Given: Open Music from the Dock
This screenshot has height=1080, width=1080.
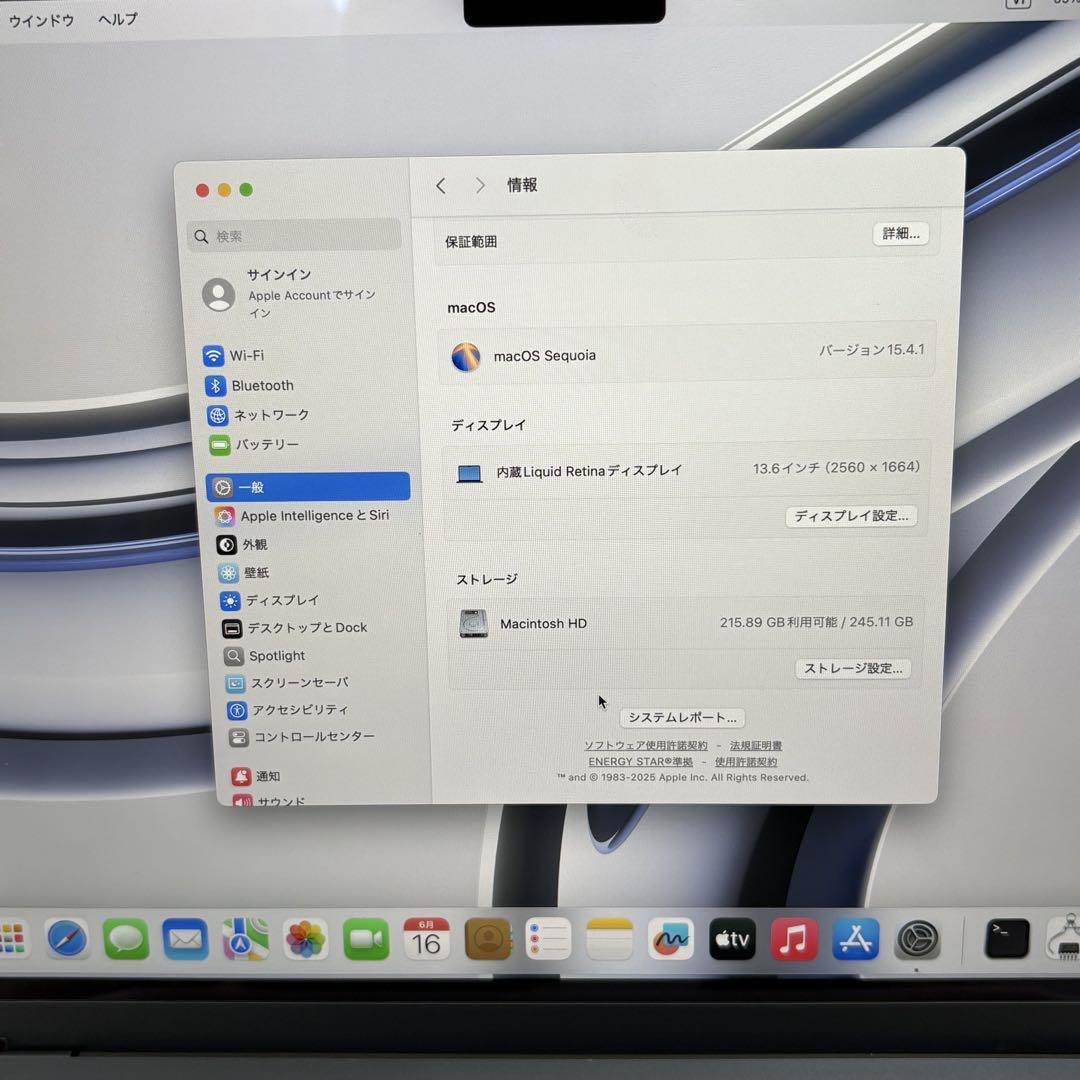Looking at the screenshot, I should (793, 939).
